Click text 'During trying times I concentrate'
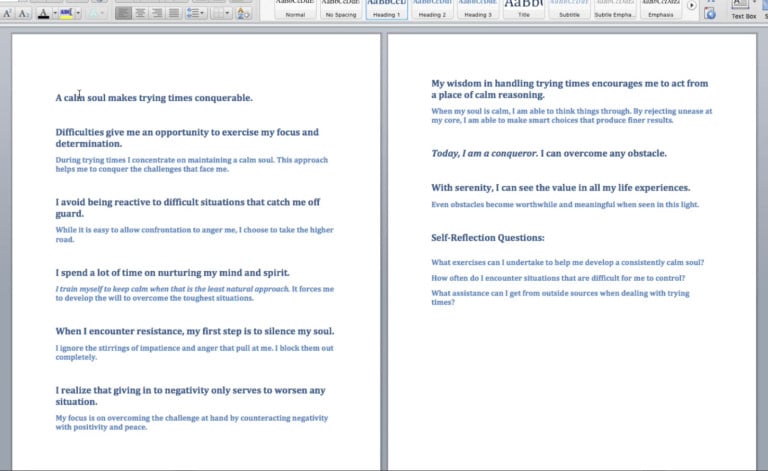The height and width of the screenshot is (471, 768). [192, 165]
